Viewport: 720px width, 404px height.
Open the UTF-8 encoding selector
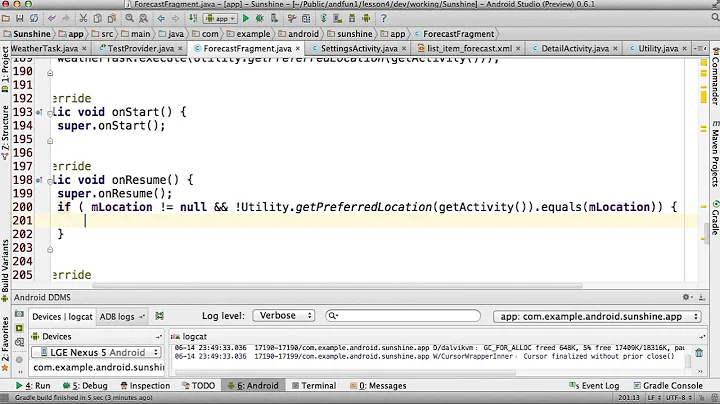coord(678,398)
